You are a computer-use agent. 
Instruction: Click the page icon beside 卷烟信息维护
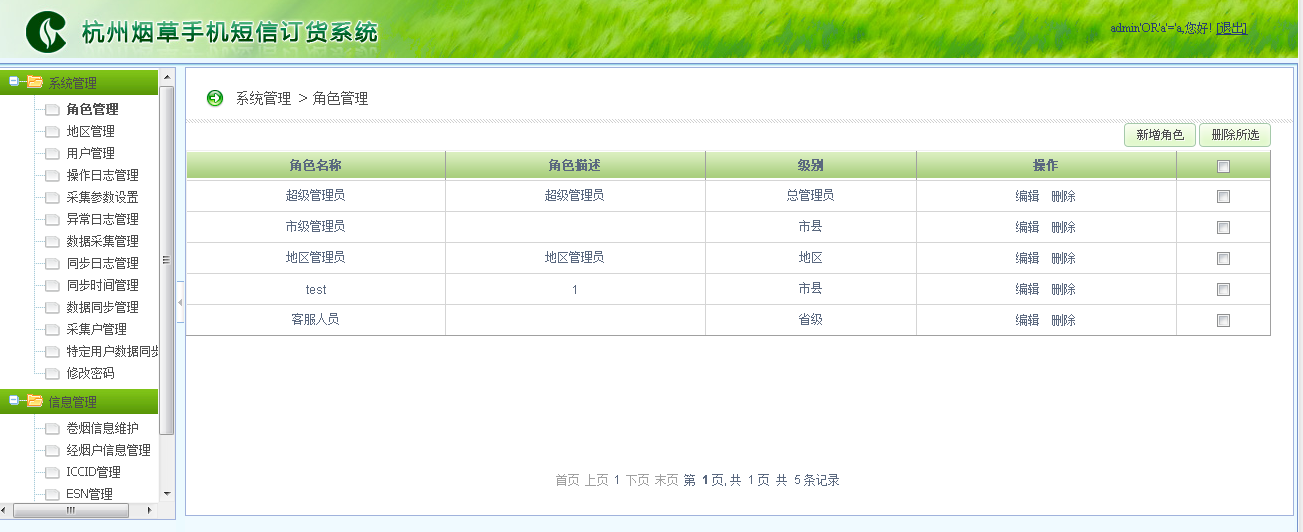(52, 429)
